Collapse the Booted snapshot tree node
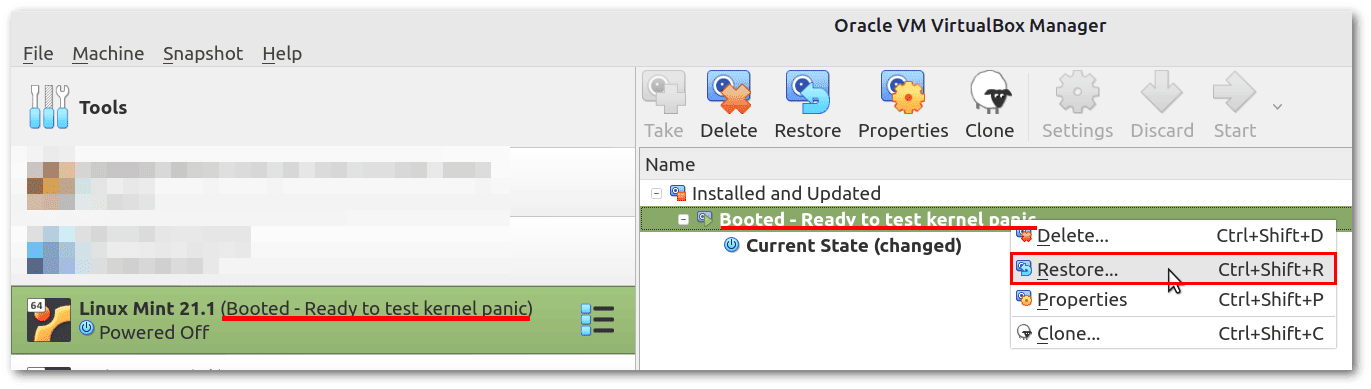This screenshot has width=1371, height=389. pos(682,219)
